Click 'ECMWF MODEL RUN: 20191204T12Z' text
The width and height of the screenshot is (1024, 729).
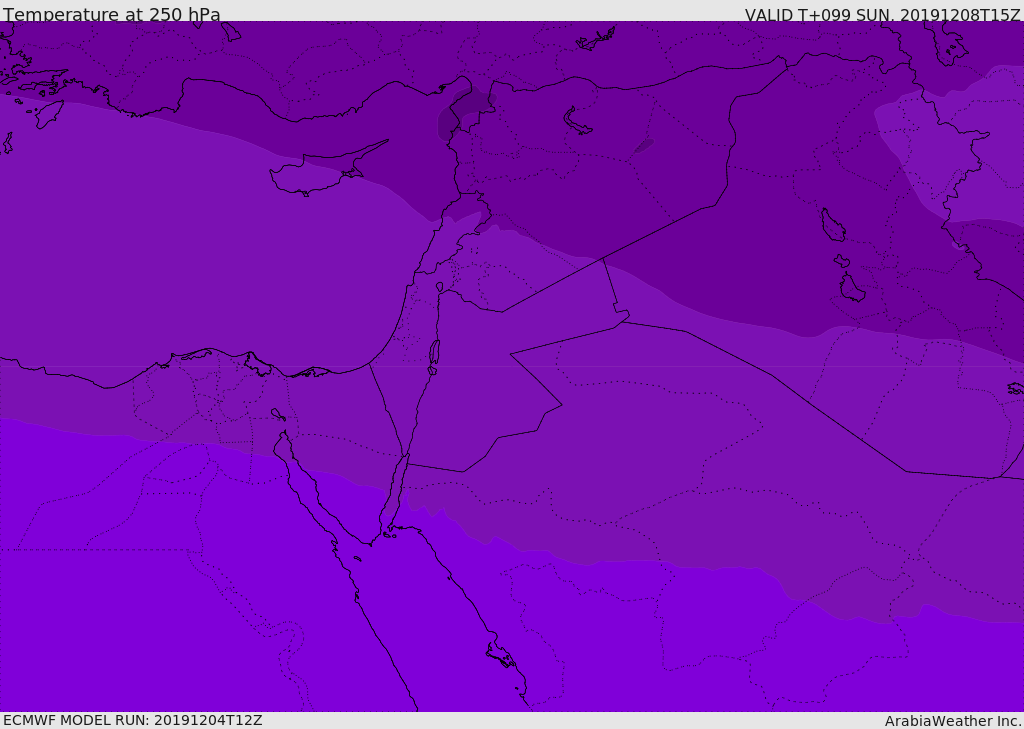click(133, 720)
